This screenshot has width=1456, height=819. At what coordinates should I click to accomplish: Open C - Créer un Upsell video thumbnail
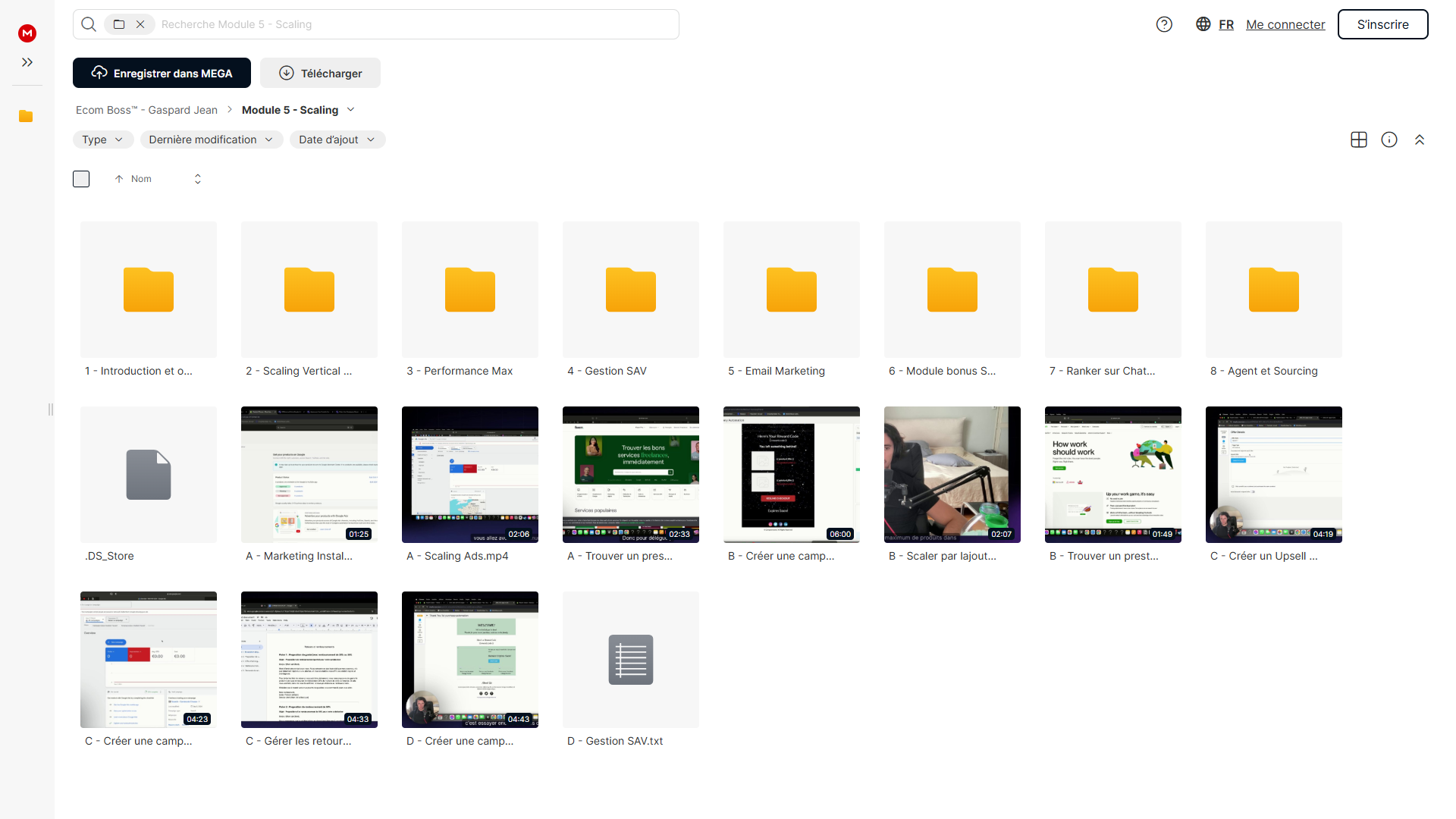1274,475
